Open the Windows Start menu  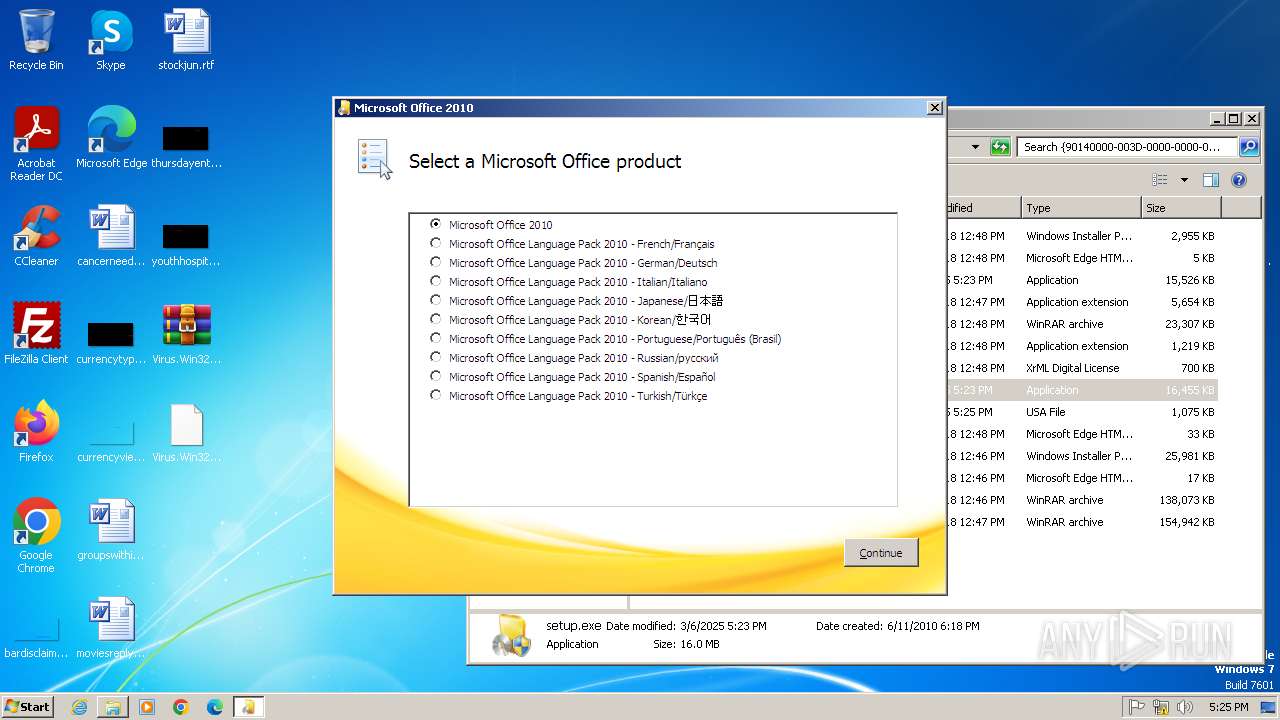(x=28, y=706)
